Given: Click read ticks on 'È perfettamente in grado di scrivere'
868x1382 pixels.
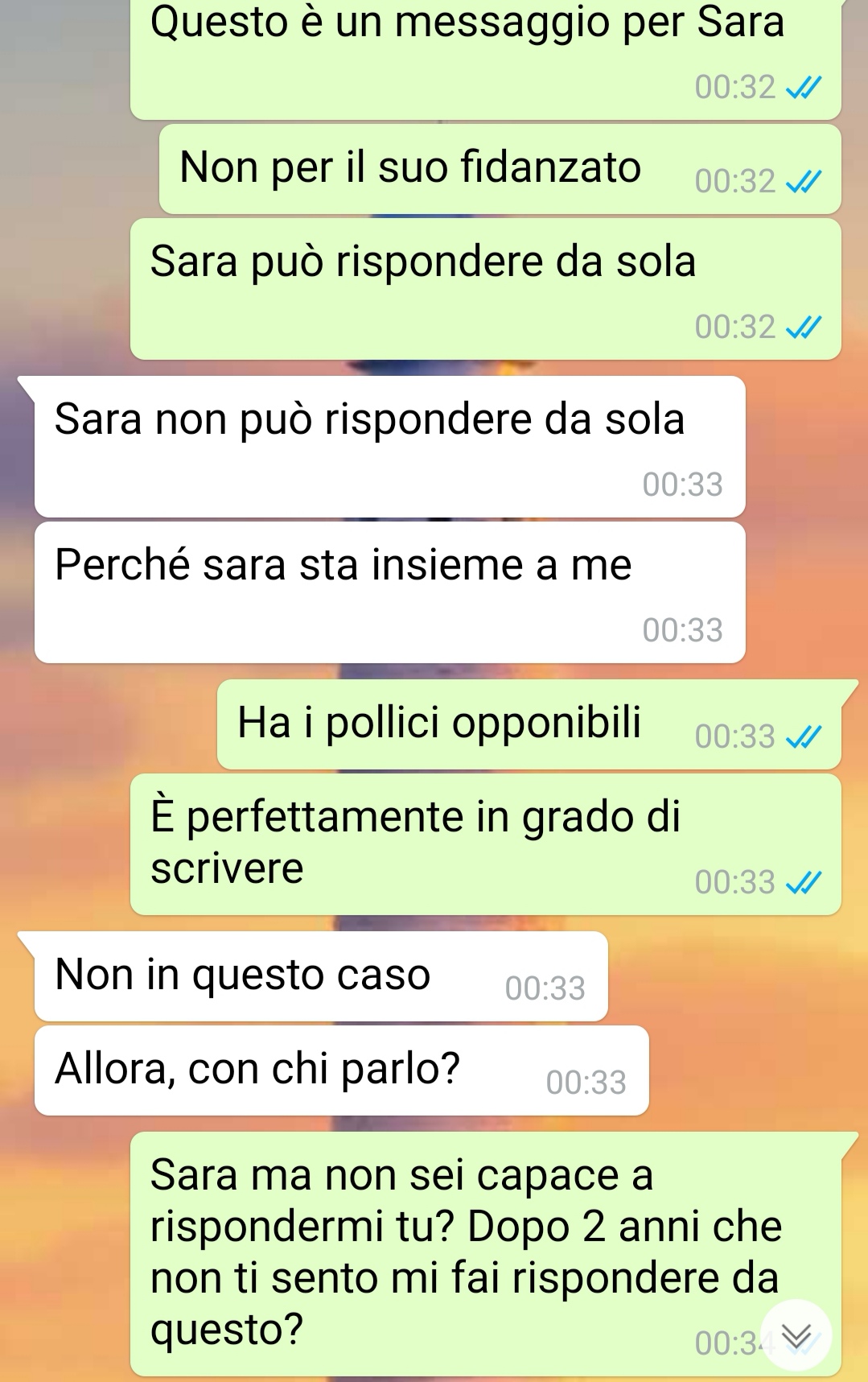Looking at the screenshot, I should tap(804, 883).
